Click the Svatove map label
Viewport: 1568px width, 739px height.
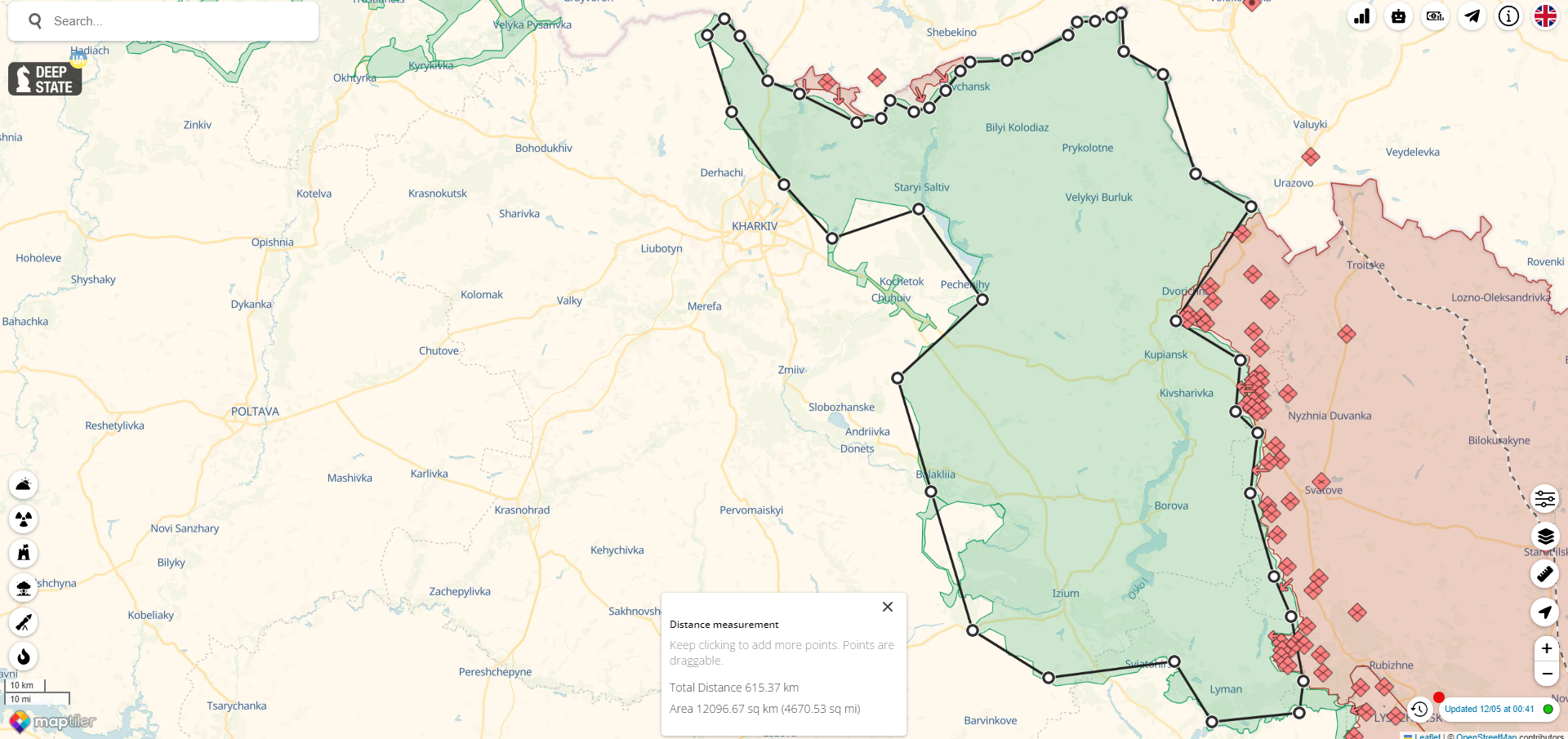[1324, 490]
